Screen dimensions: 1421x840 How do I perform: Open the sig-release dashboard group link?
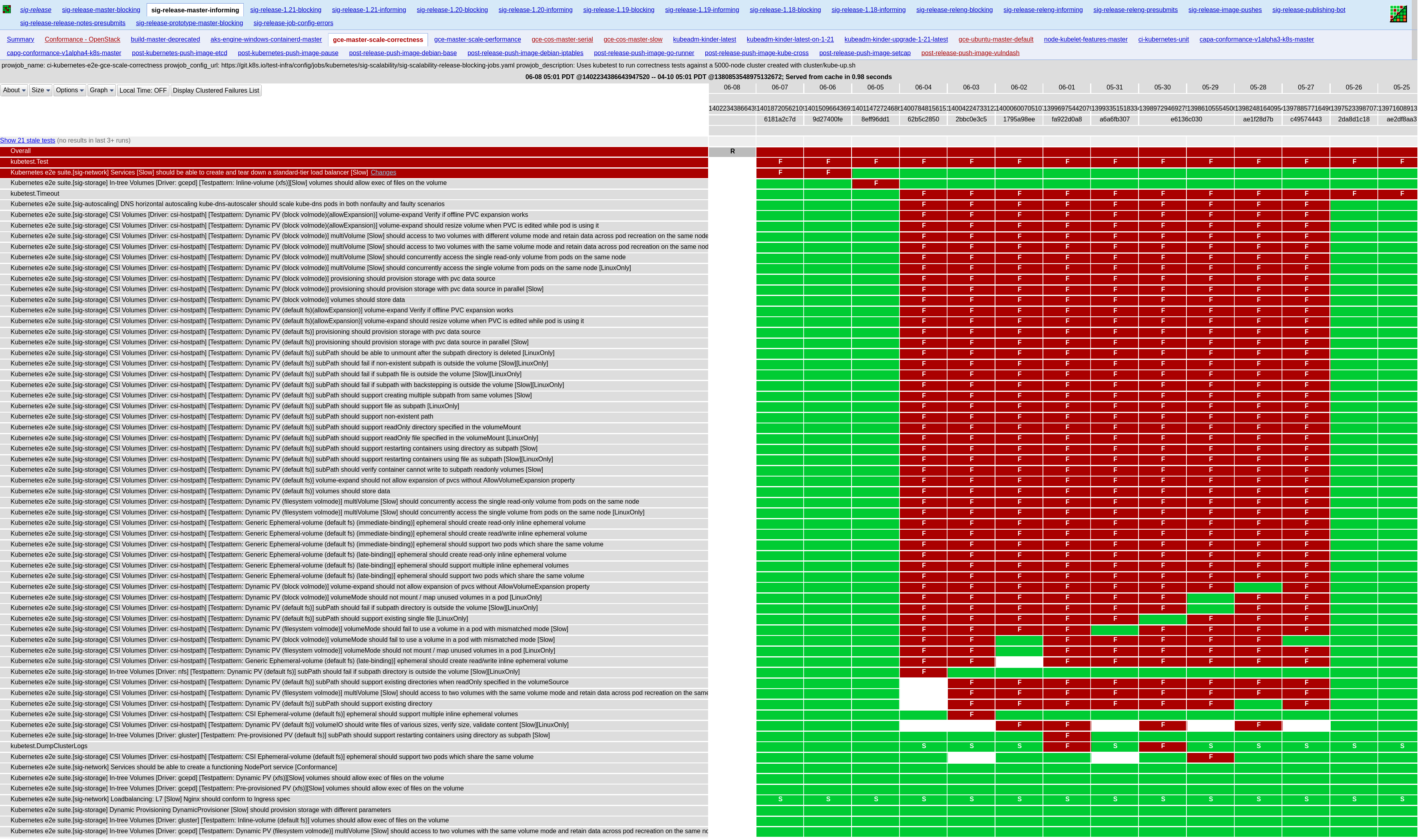click(36, 10)
